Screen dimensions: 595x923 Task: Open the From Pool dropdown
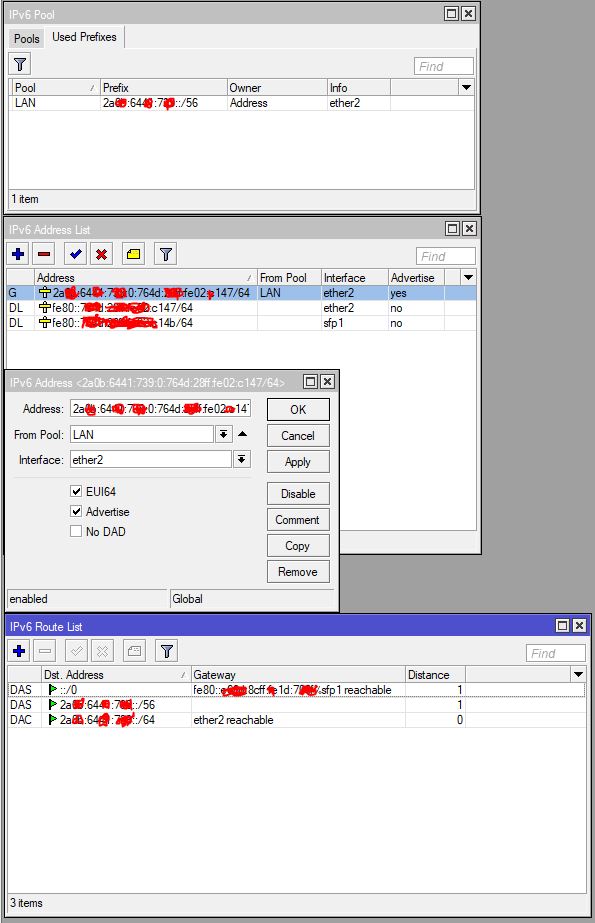pyautogui.click(x=224, y=434)
